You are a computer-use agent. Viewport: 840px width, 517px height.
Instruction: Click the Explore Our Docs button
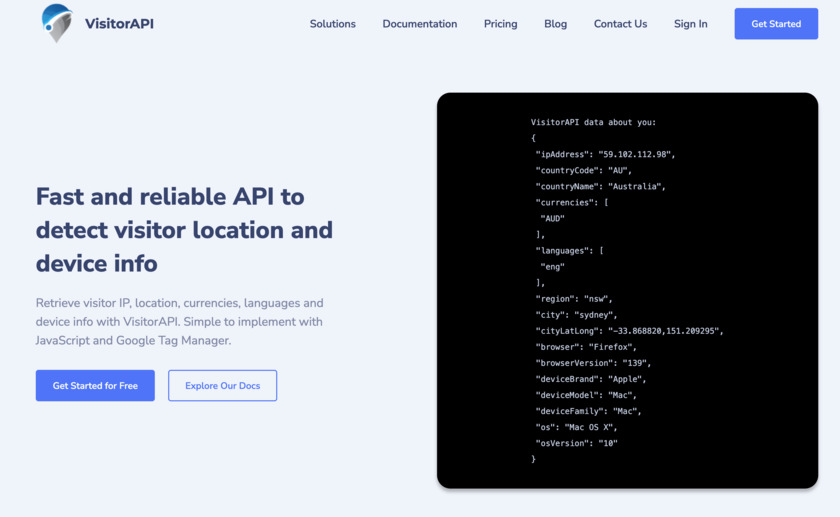222,385
